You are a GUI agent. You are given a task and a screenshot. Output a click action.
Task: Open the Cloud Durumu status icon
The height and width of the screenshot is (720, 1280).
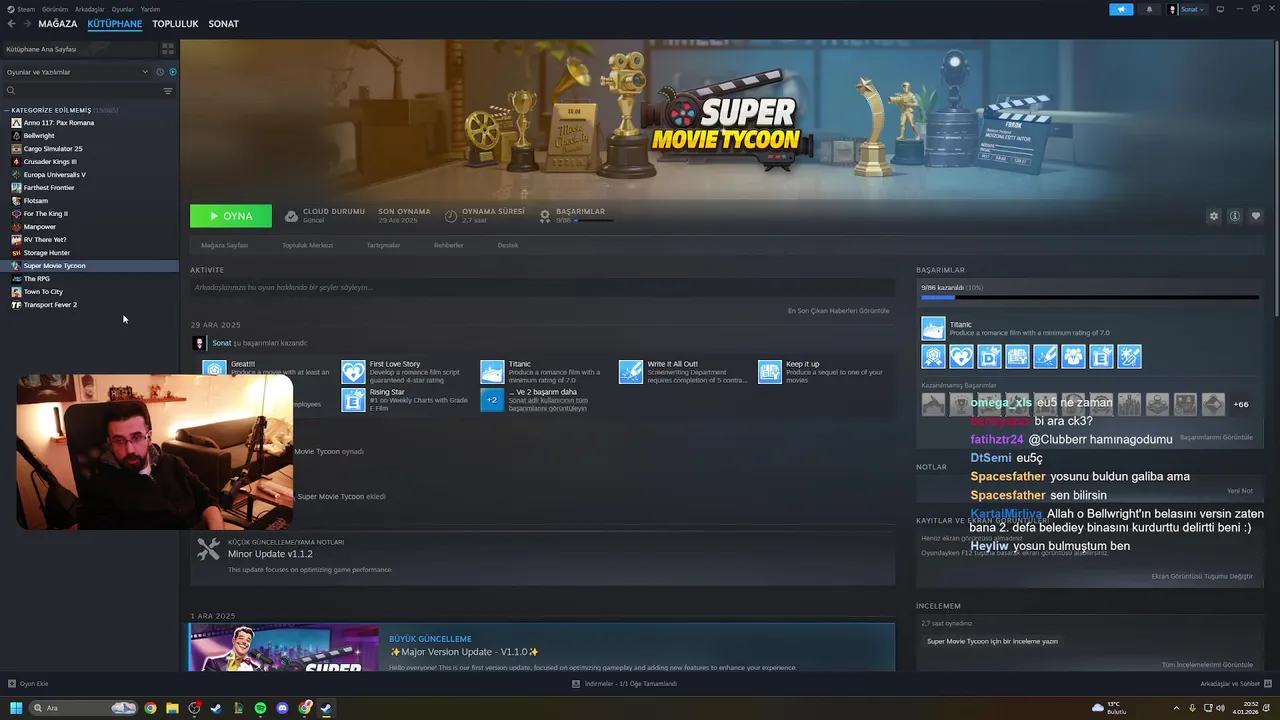pos(291,216)
